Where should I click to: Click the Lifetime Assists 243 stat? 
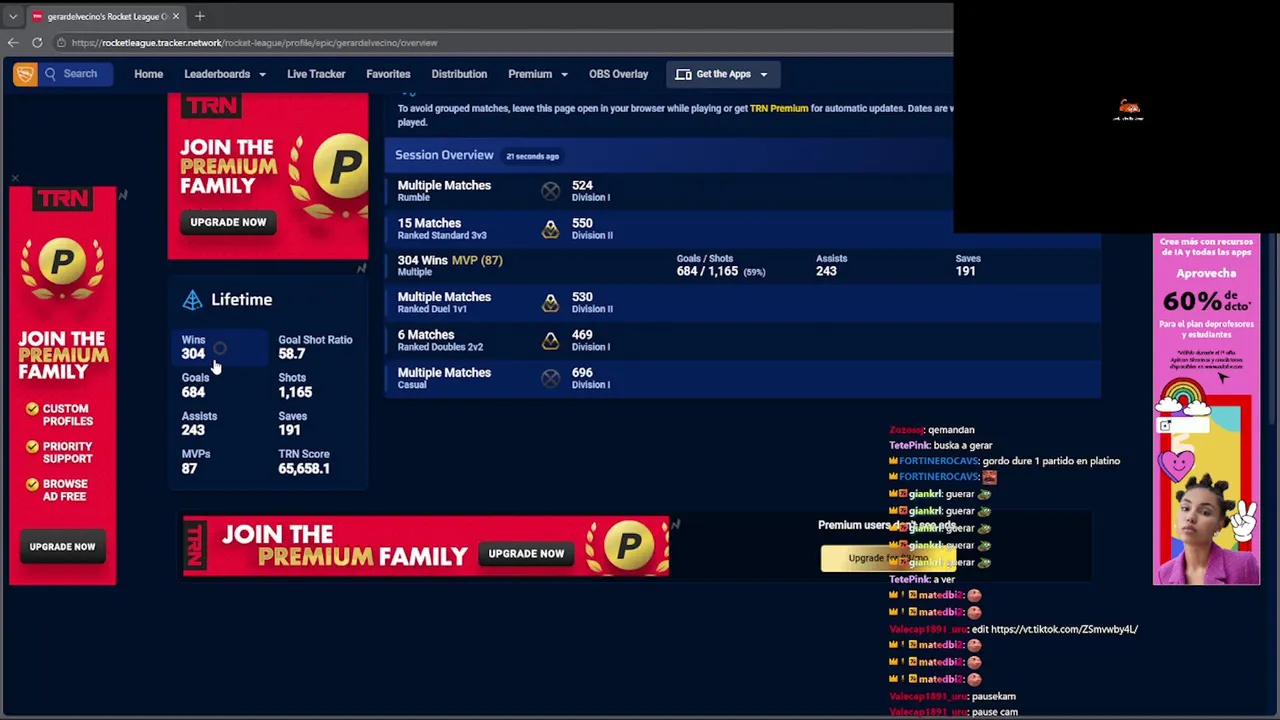tap(199, 423)
